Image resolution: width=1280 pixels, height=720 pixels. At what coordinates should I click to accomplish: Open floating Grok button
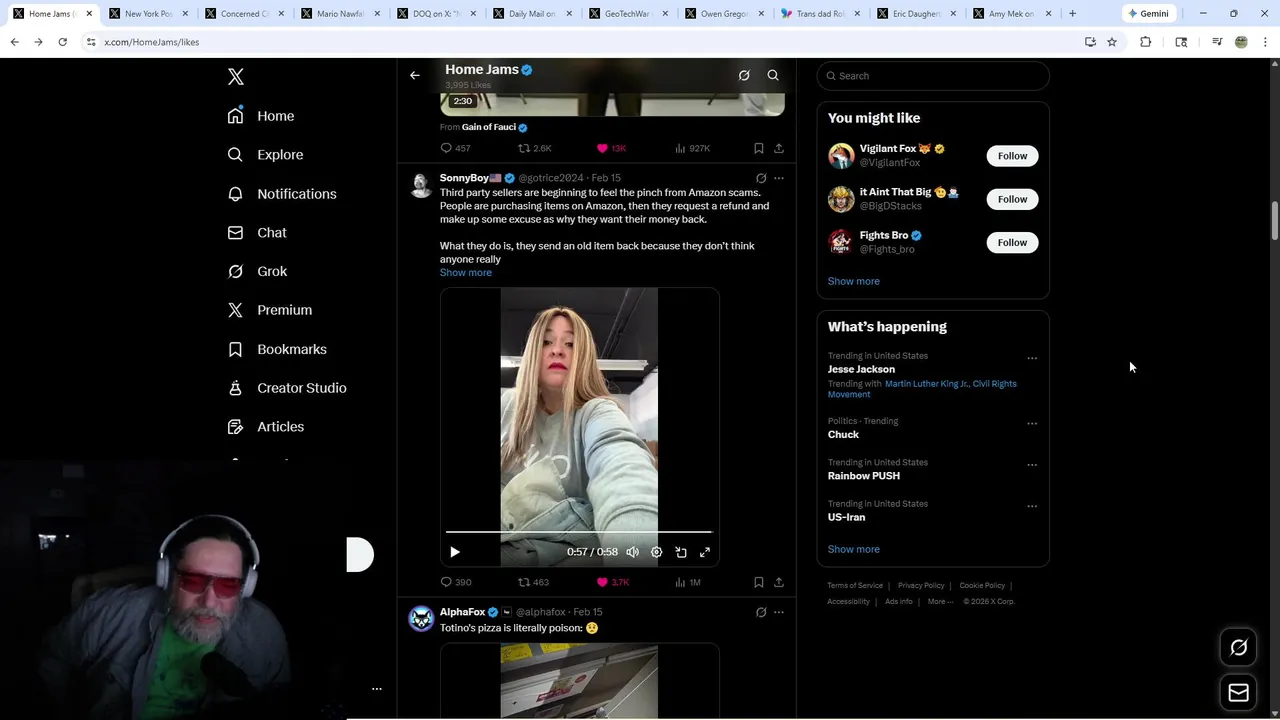(x=1238, y=648)
